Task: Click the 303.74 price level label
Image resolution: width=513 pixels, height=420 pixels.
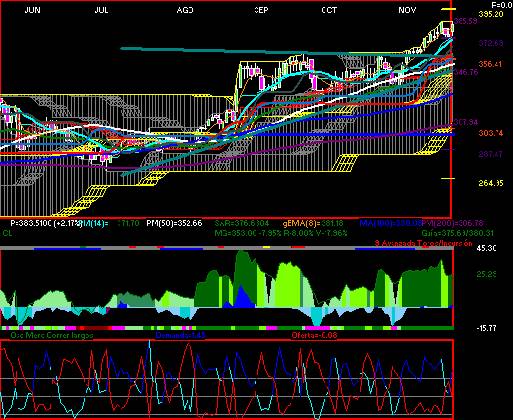Action: coord(491,133)
